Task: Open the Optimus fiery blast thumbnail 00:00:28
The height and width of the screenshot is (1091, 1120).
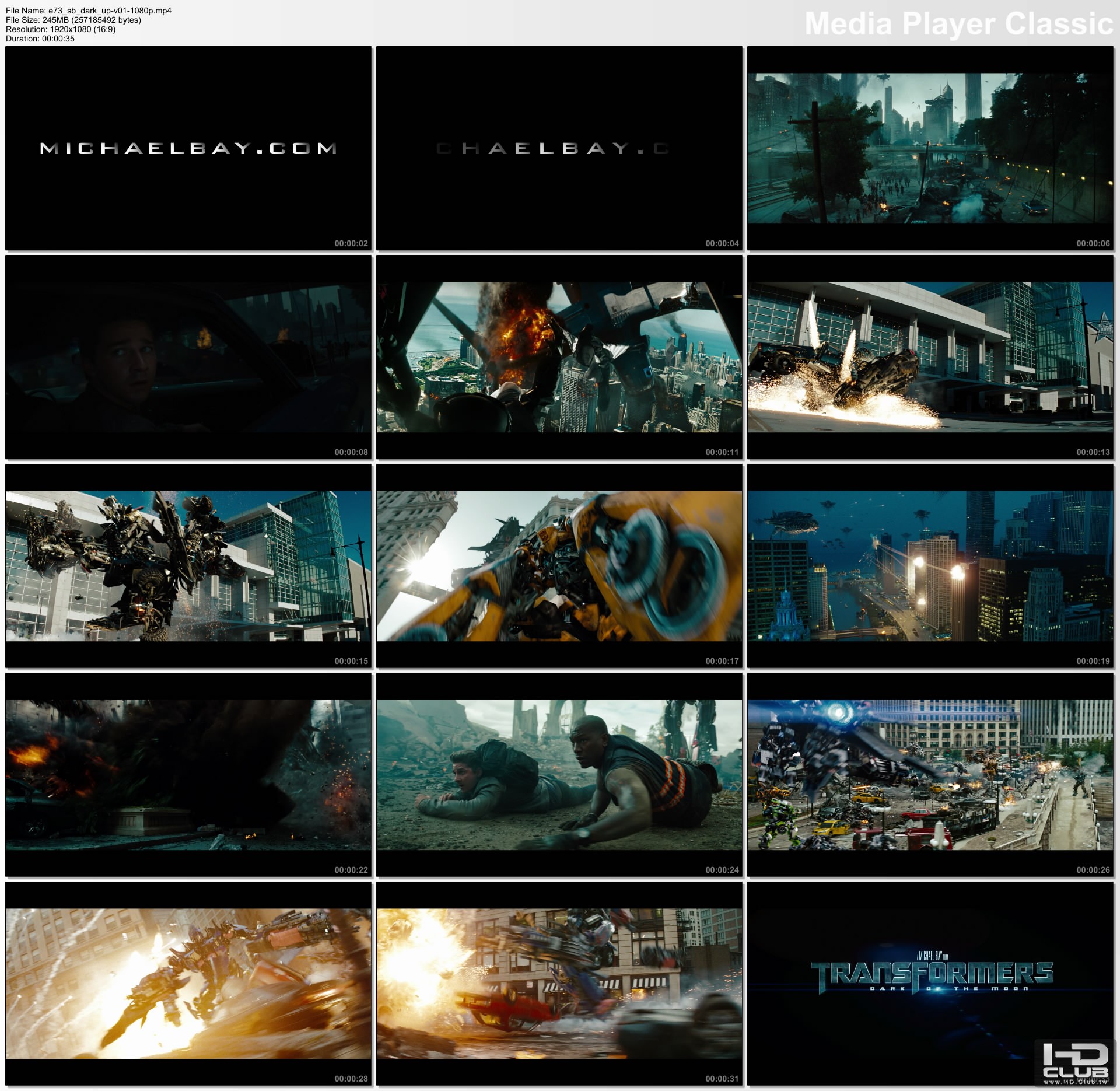Action: click(188, 984)
